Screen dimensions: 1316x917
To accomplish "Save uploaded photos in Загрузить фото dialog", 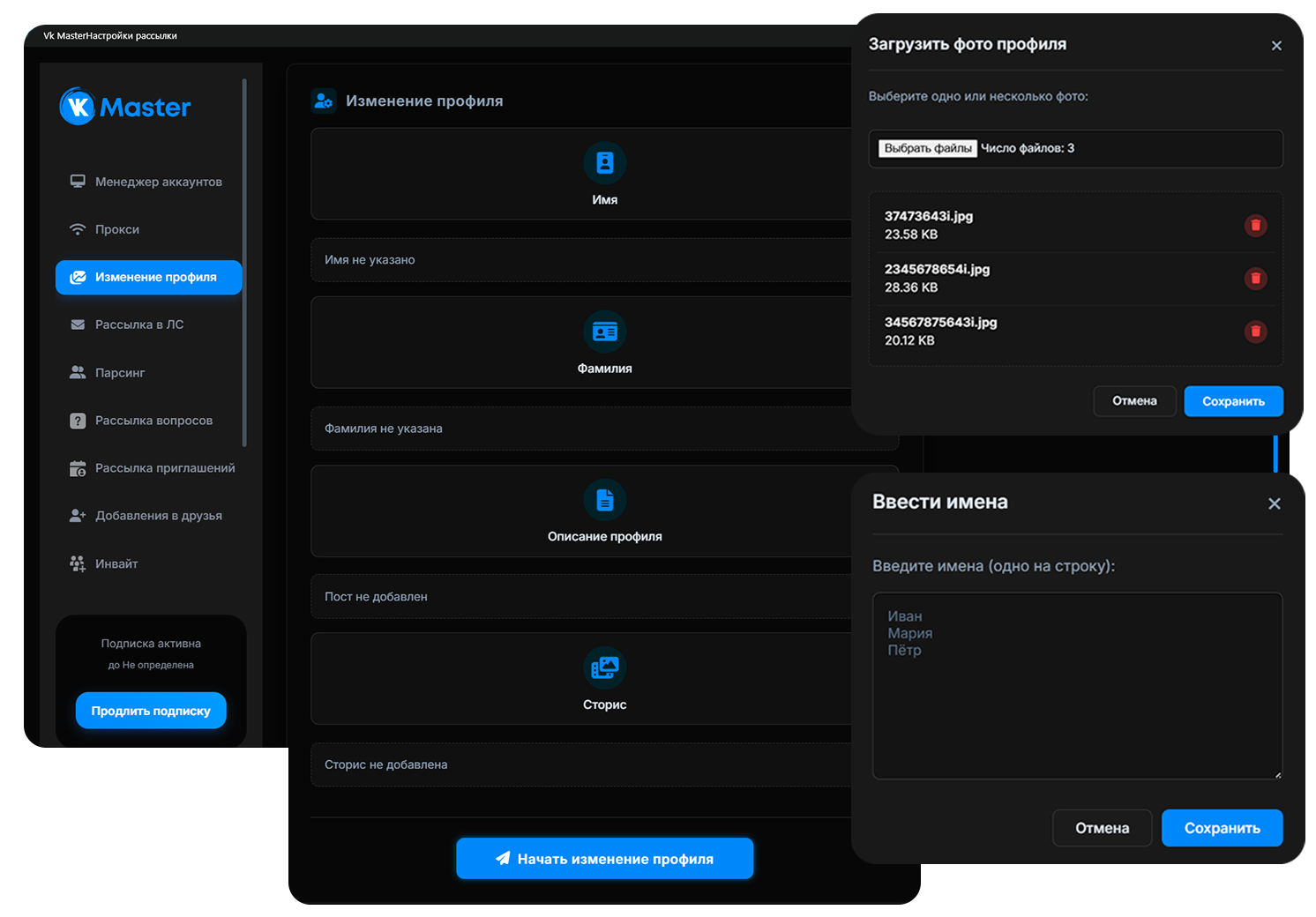I will (1232, 401).
